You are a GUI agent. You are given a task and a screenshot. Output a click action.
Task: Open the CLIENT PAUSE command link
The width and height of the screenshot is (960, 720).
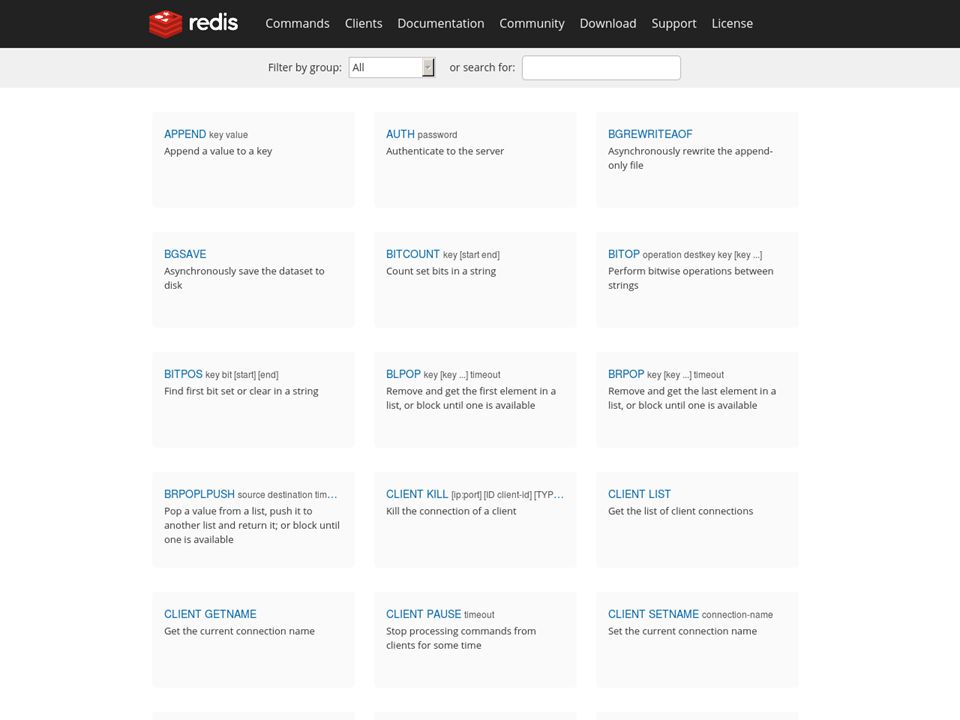tap(423, 614)
